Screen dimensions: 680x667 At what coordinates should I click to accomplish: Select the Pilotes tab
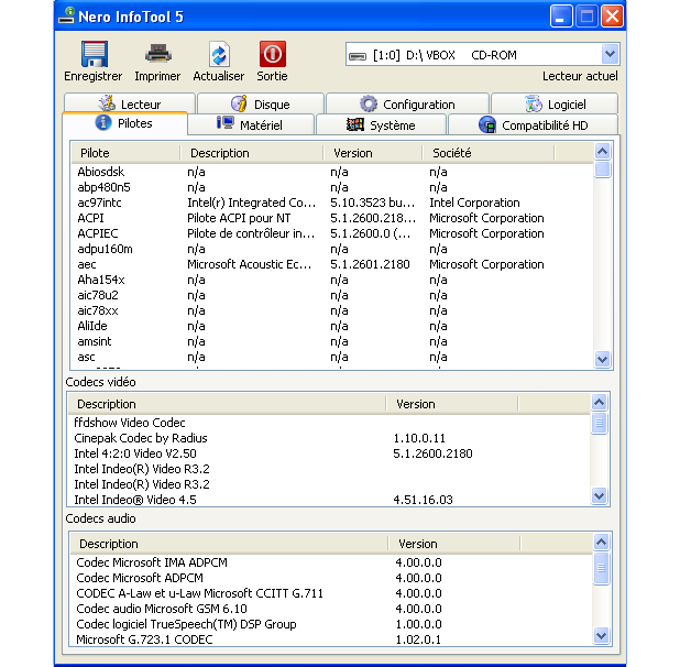[x=125, y=123]
